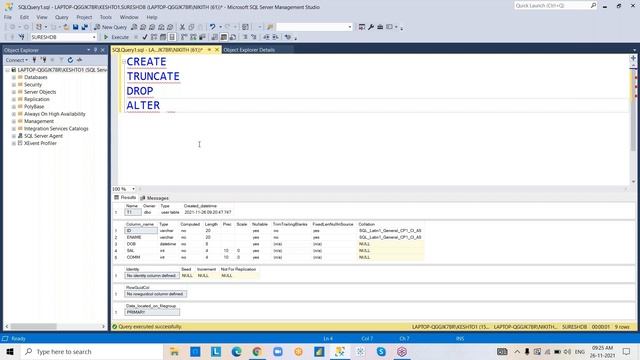The width and height of the screenshot is (640, 360).
Task: Open the Tools menu
Action: point(106,17)
